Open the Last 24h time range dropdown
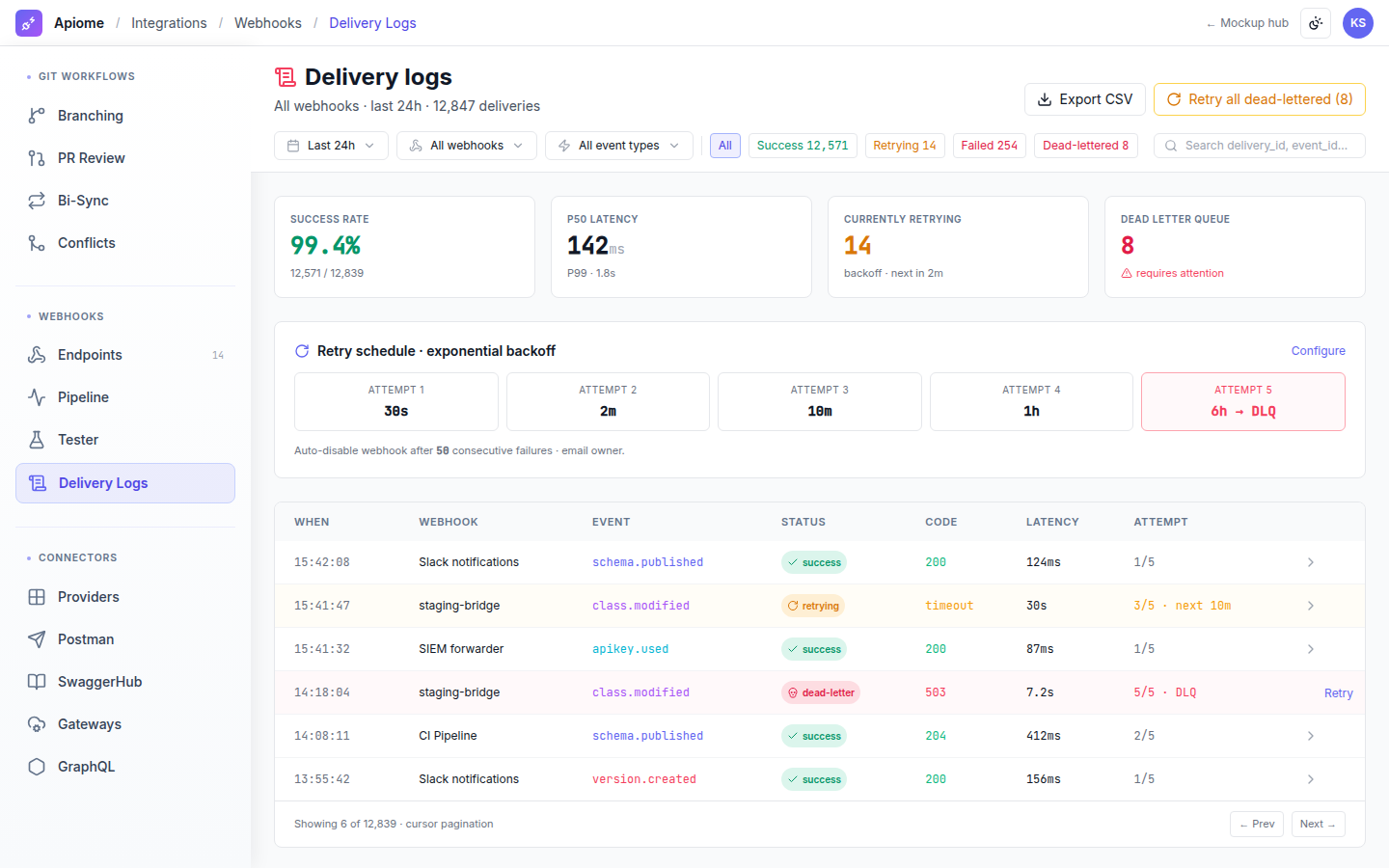Screen dimensions: 1389x868 (331, 146)
